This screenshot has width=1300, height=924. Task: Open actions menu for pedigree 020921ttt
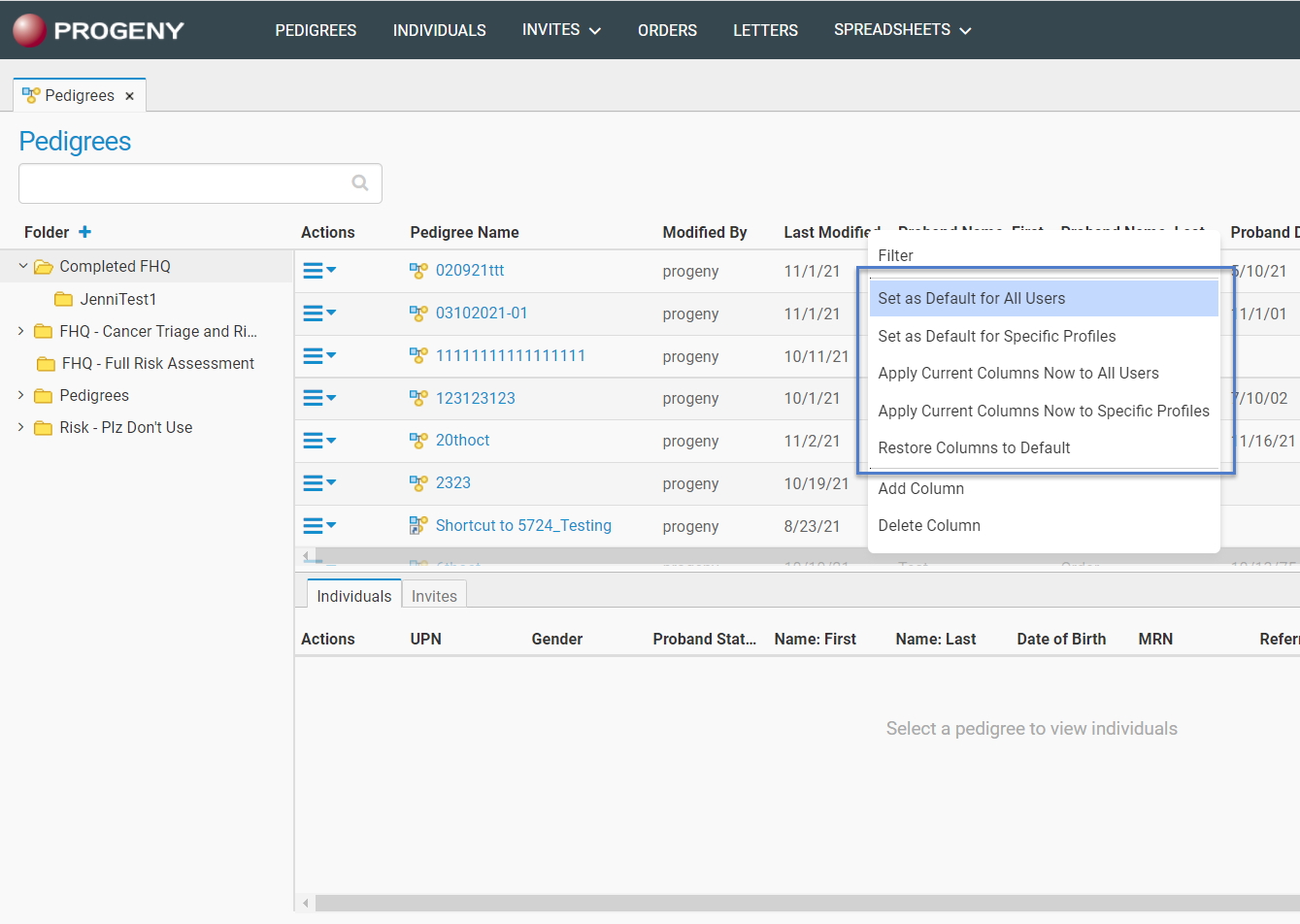pos(319,271)
